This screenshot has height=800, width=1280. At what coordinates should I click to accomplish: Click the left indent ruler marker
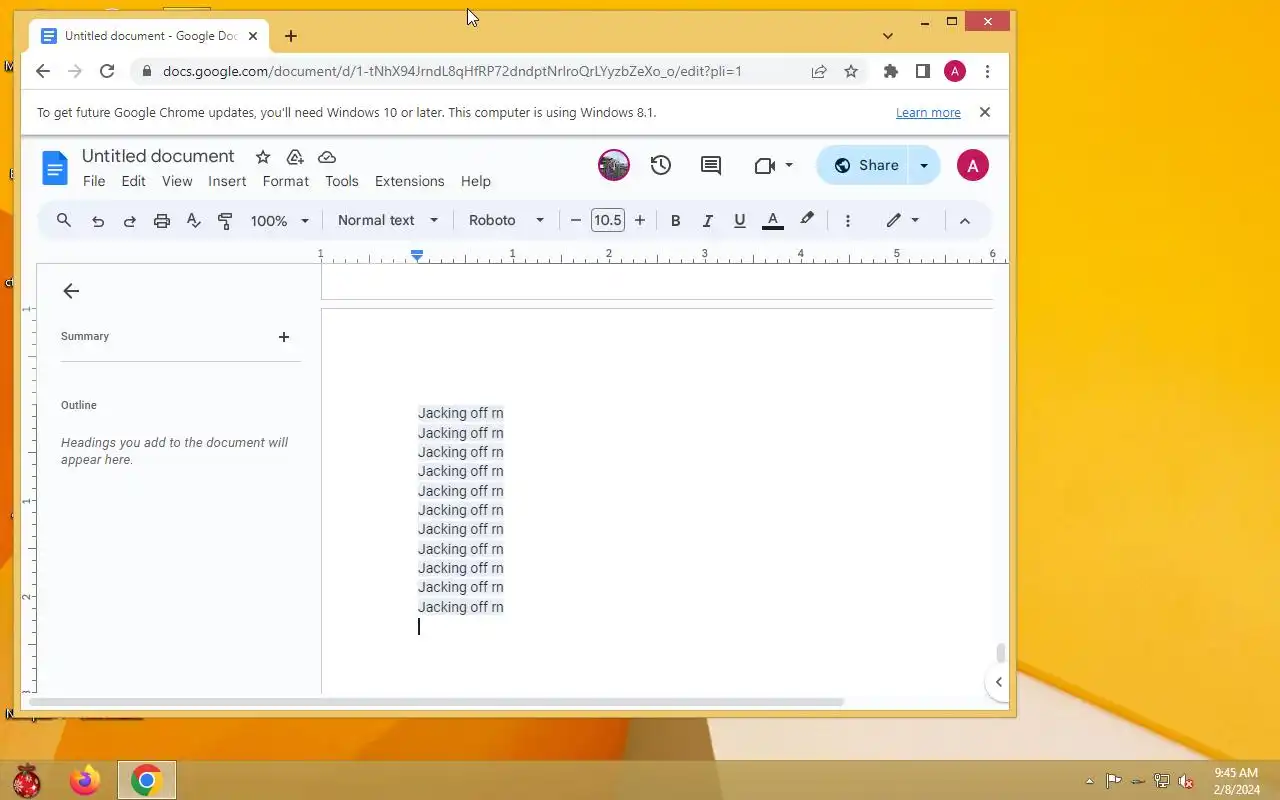[x=417, y=255]
